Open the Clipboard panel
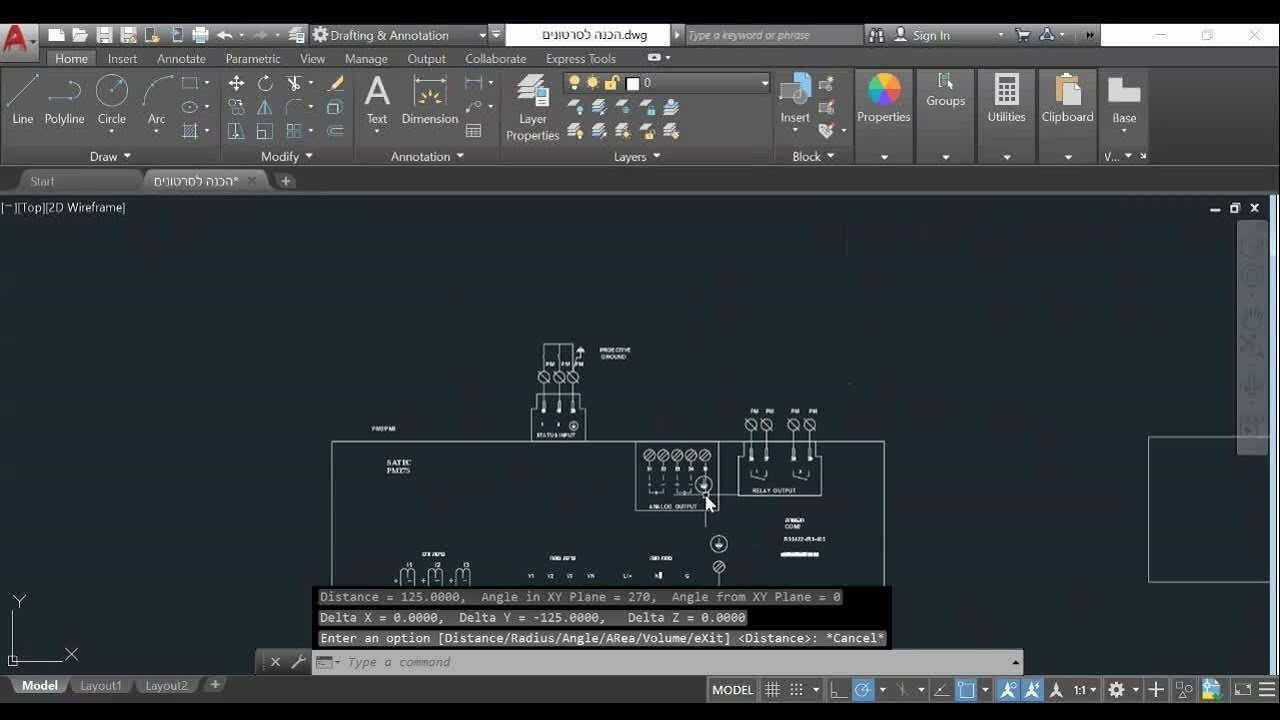The width and height of the screenshot is (1280, 720). pos(1068,99)
